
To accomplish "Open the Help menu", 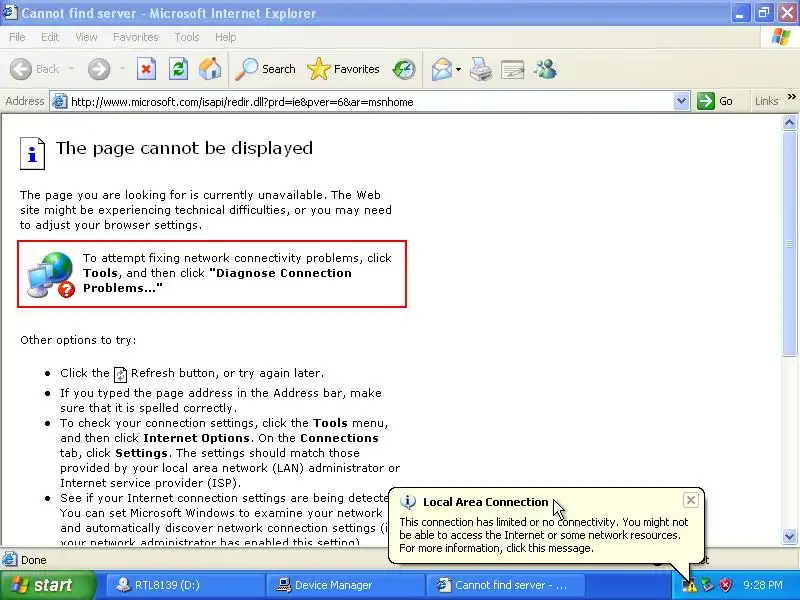I will [x=225, y=37].
